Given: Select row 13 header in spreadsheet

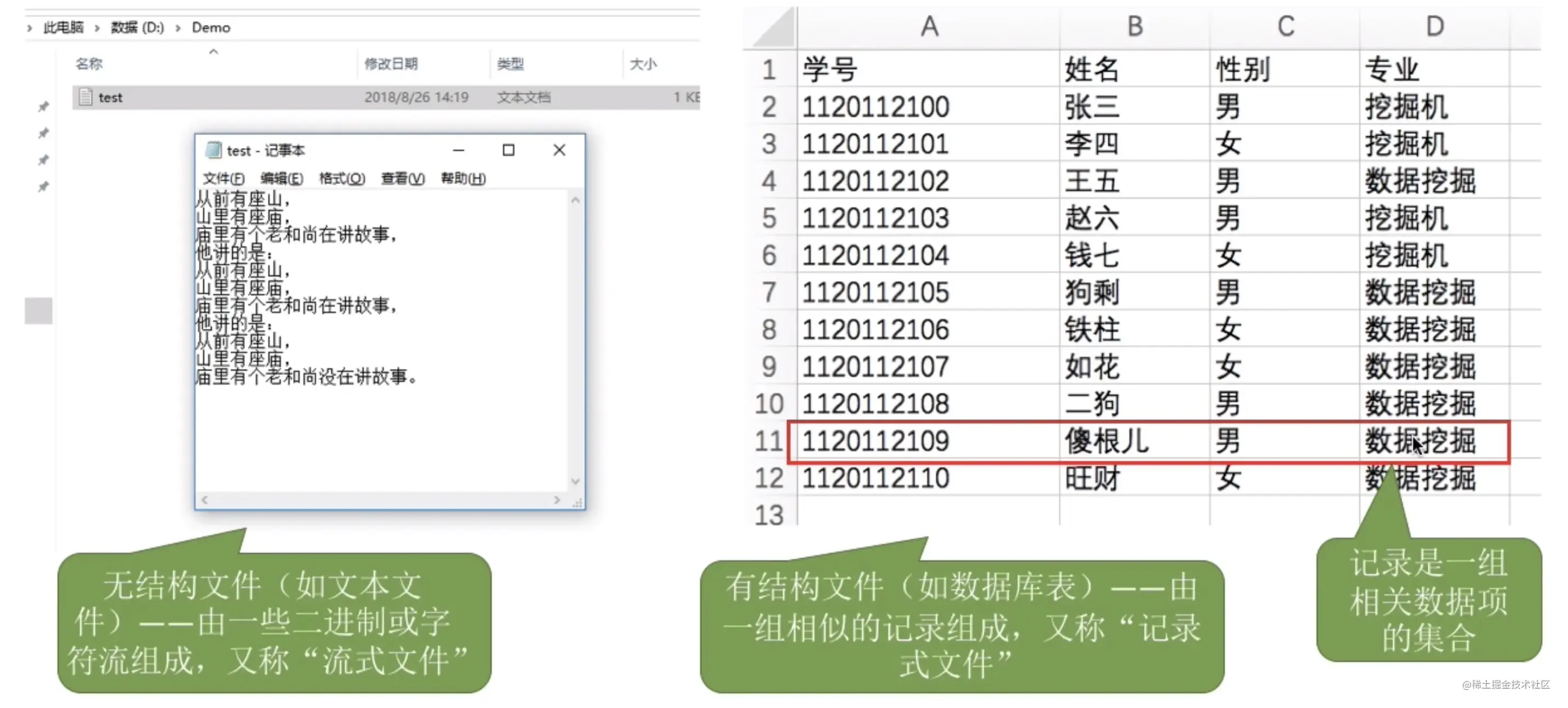Looking at the screenshot, I should [x=769, y=515].
